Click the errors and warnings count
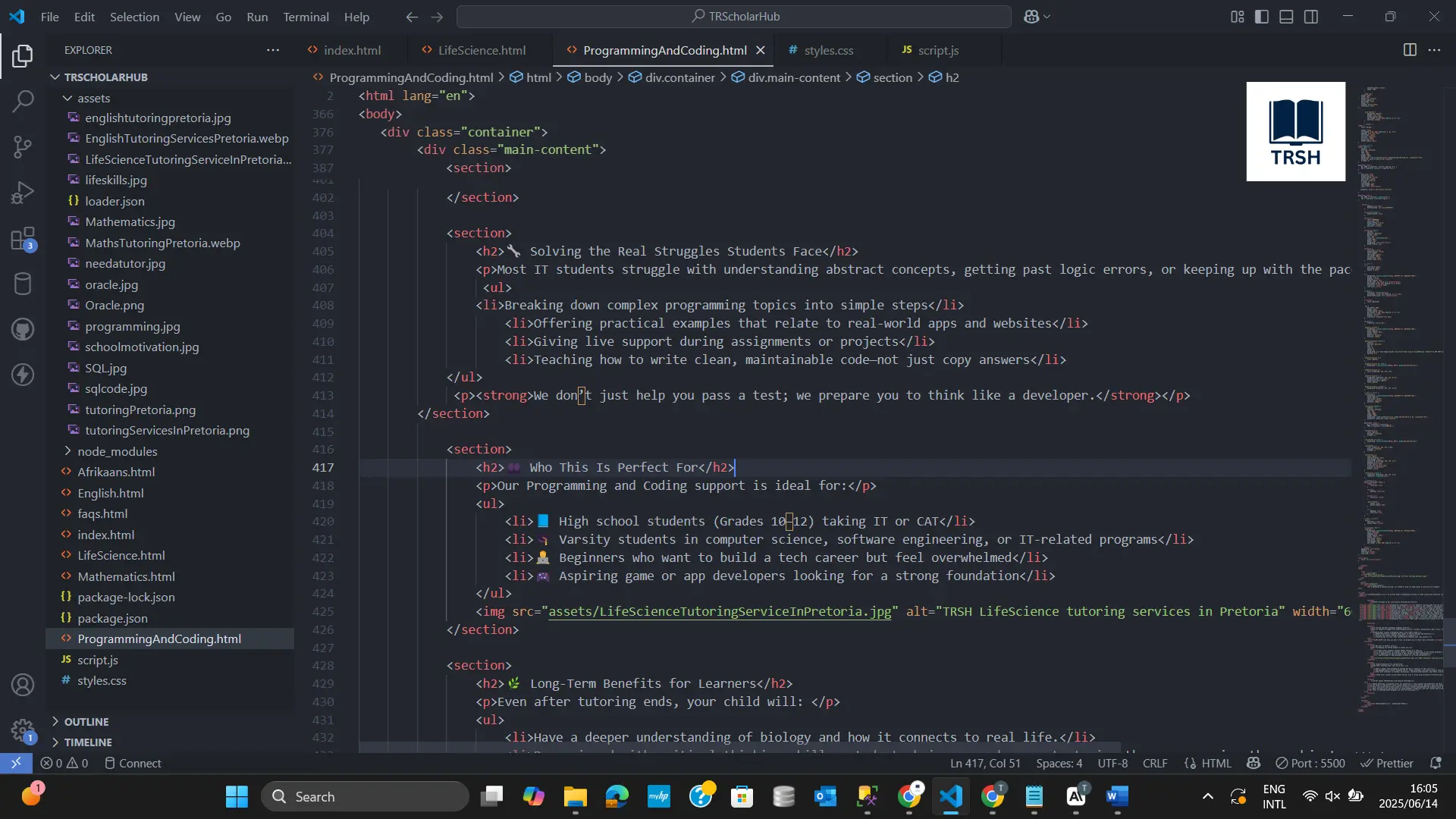Screen dimensions: 1456x819 pyautogui.click(x=64, y=763)
